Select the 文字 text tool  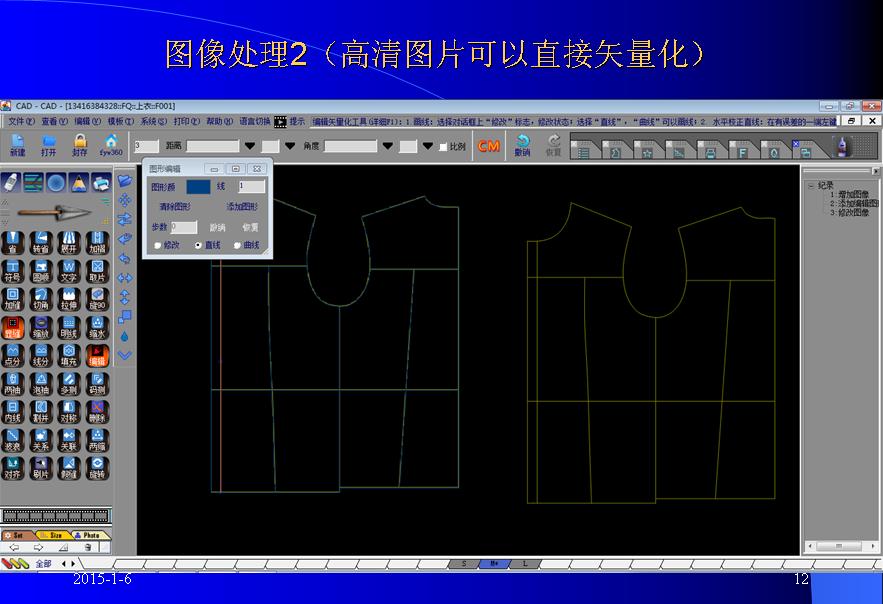(x=69, y=271)
